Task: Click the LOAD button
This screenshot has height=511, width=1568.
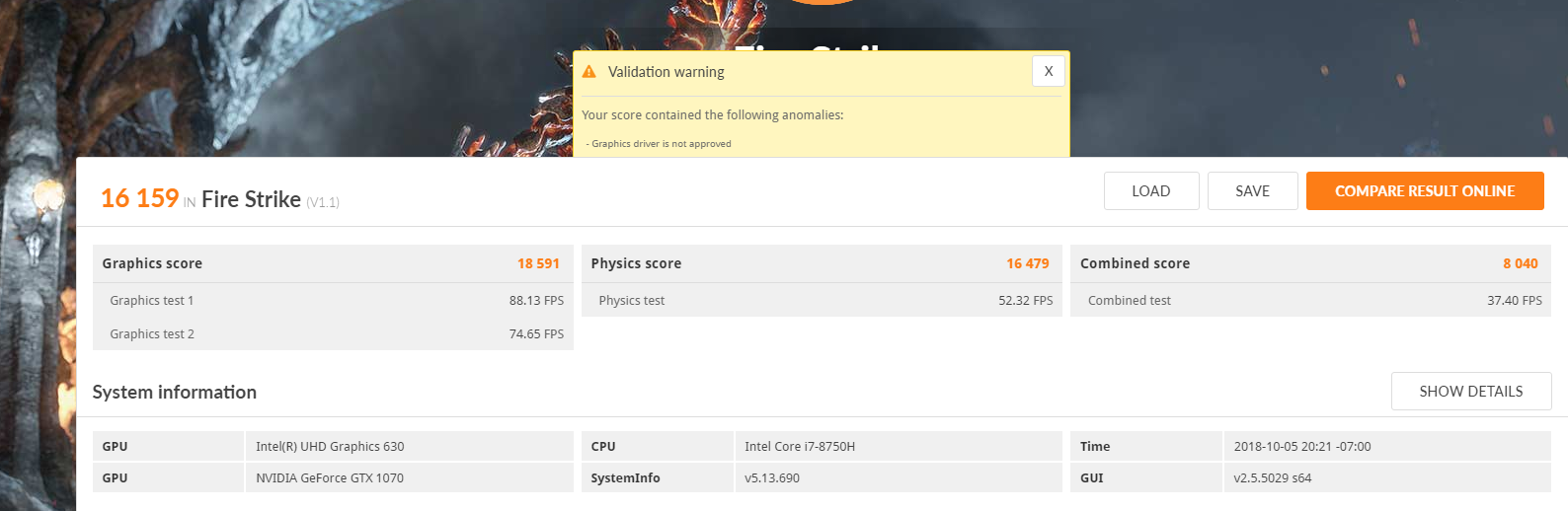Action: [x=1151, y=191]
